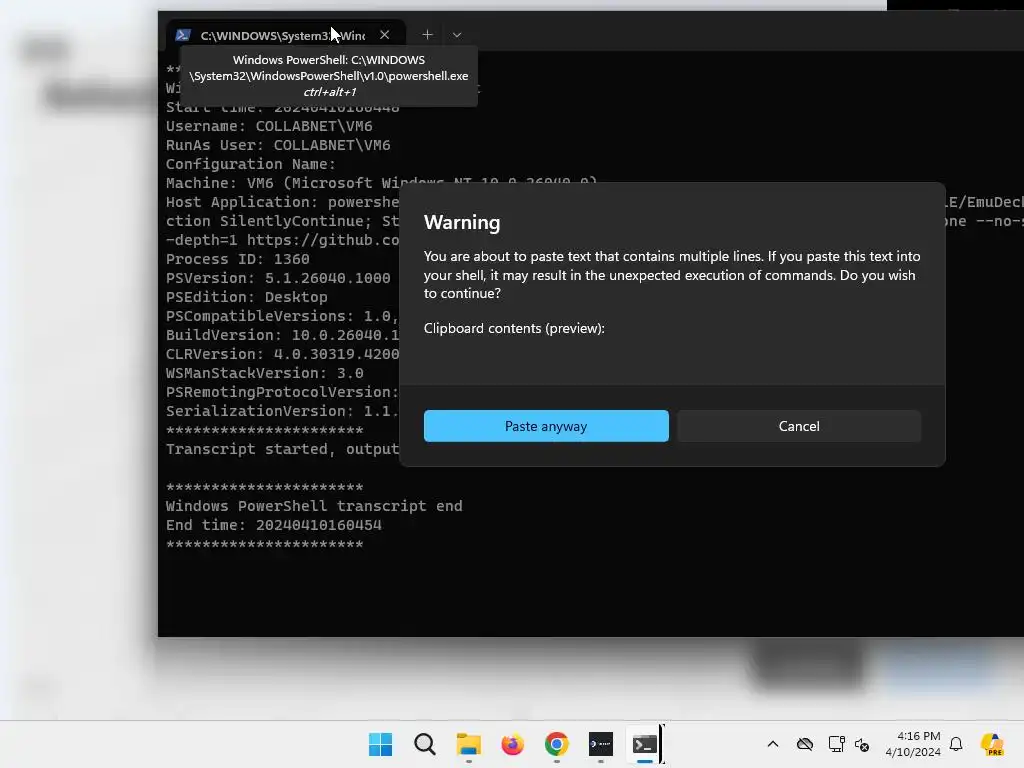Open a new terminal tab with plus
This screenshot has width=1024, height=768.
tap(427, 35)
